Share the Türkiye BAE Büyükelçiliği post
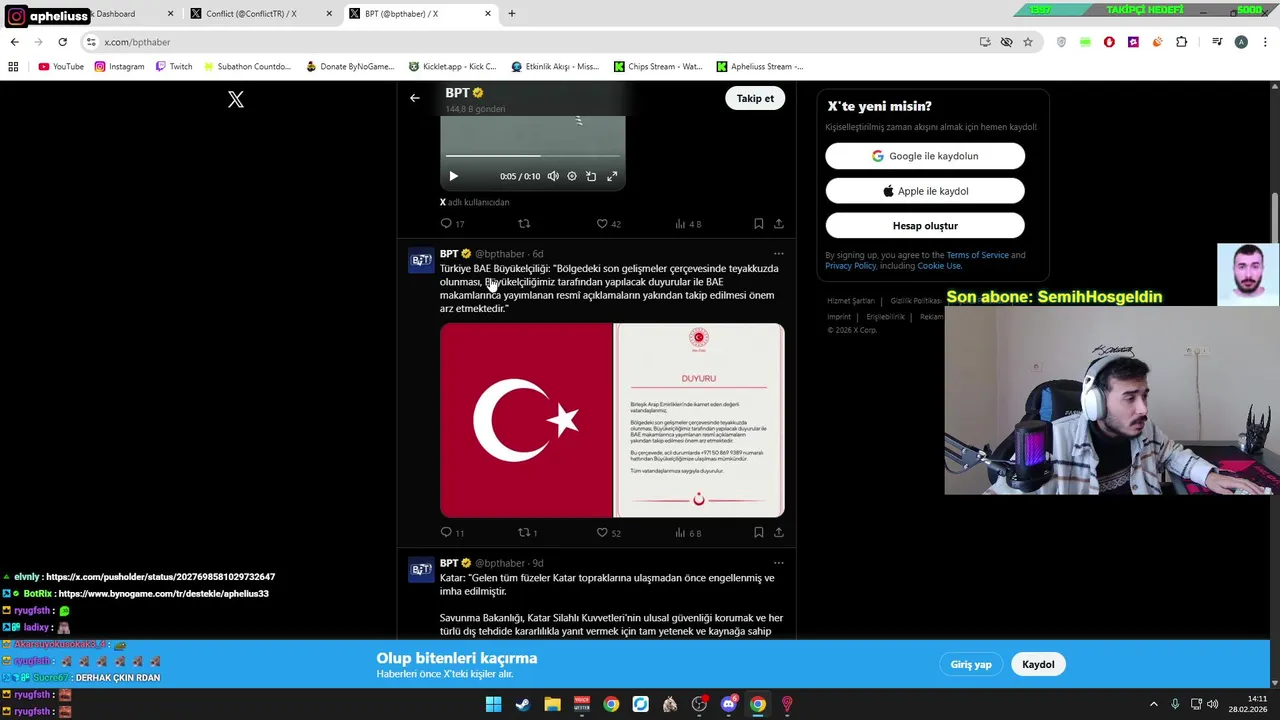This screenshot has width=1280, height=720. 779,533
